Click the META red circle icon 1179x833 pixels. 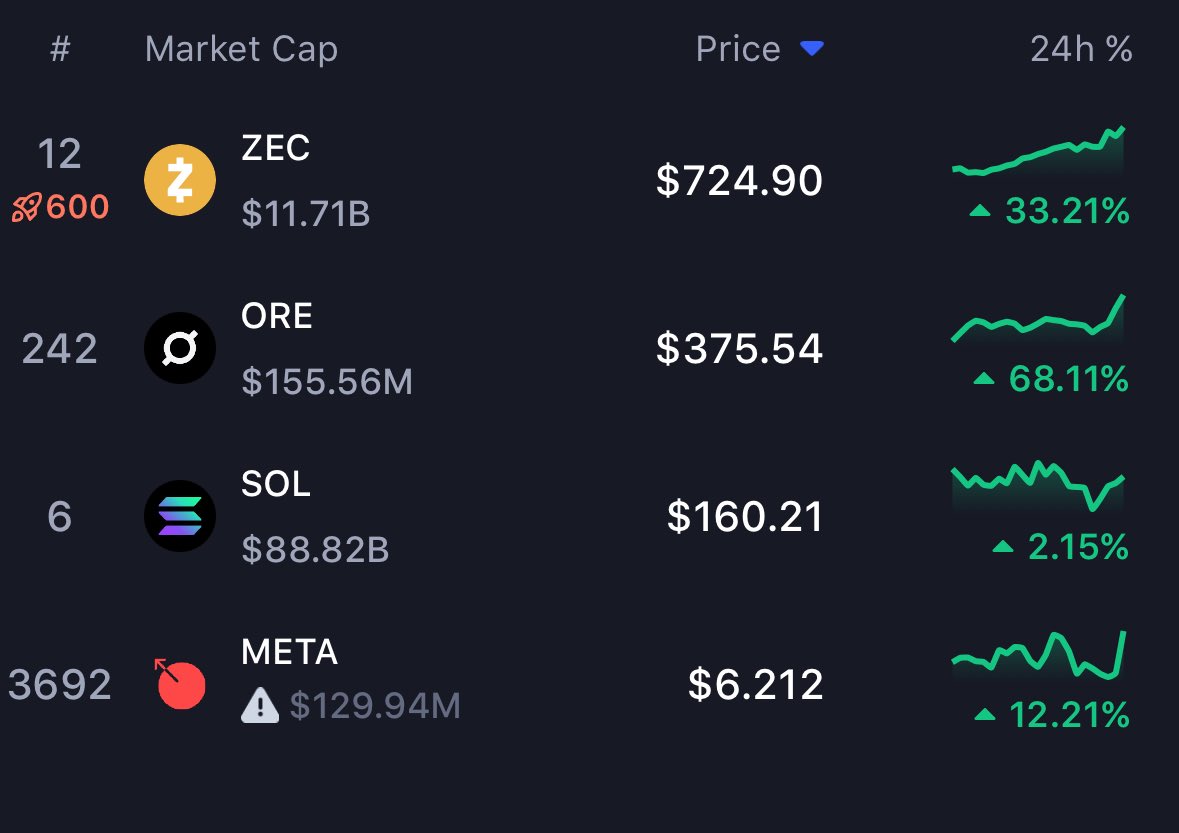(x=181, y=685)
